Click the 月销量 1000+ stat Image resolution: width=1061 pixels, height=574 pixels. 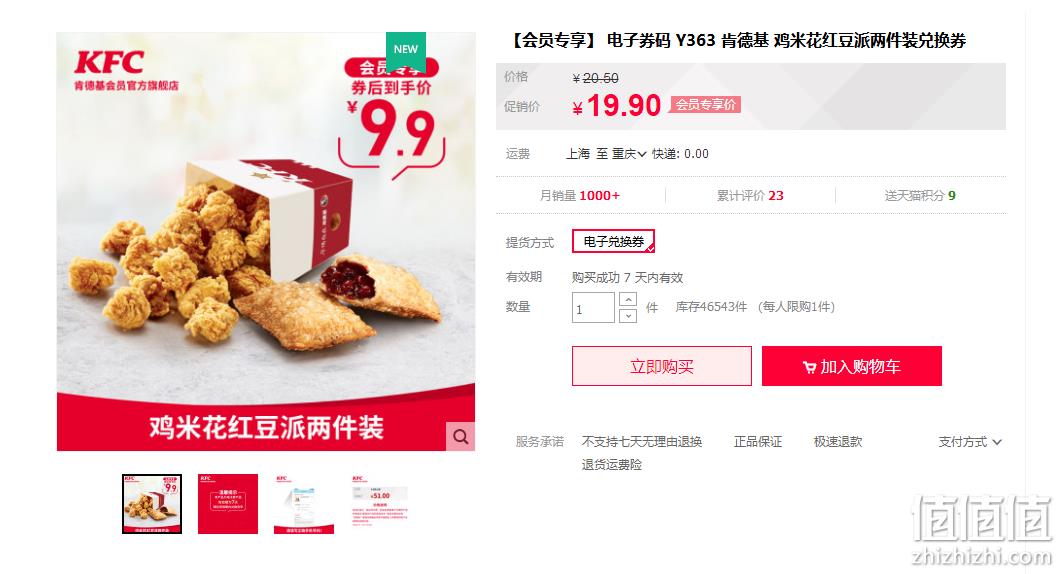click(x=579, y=195)
